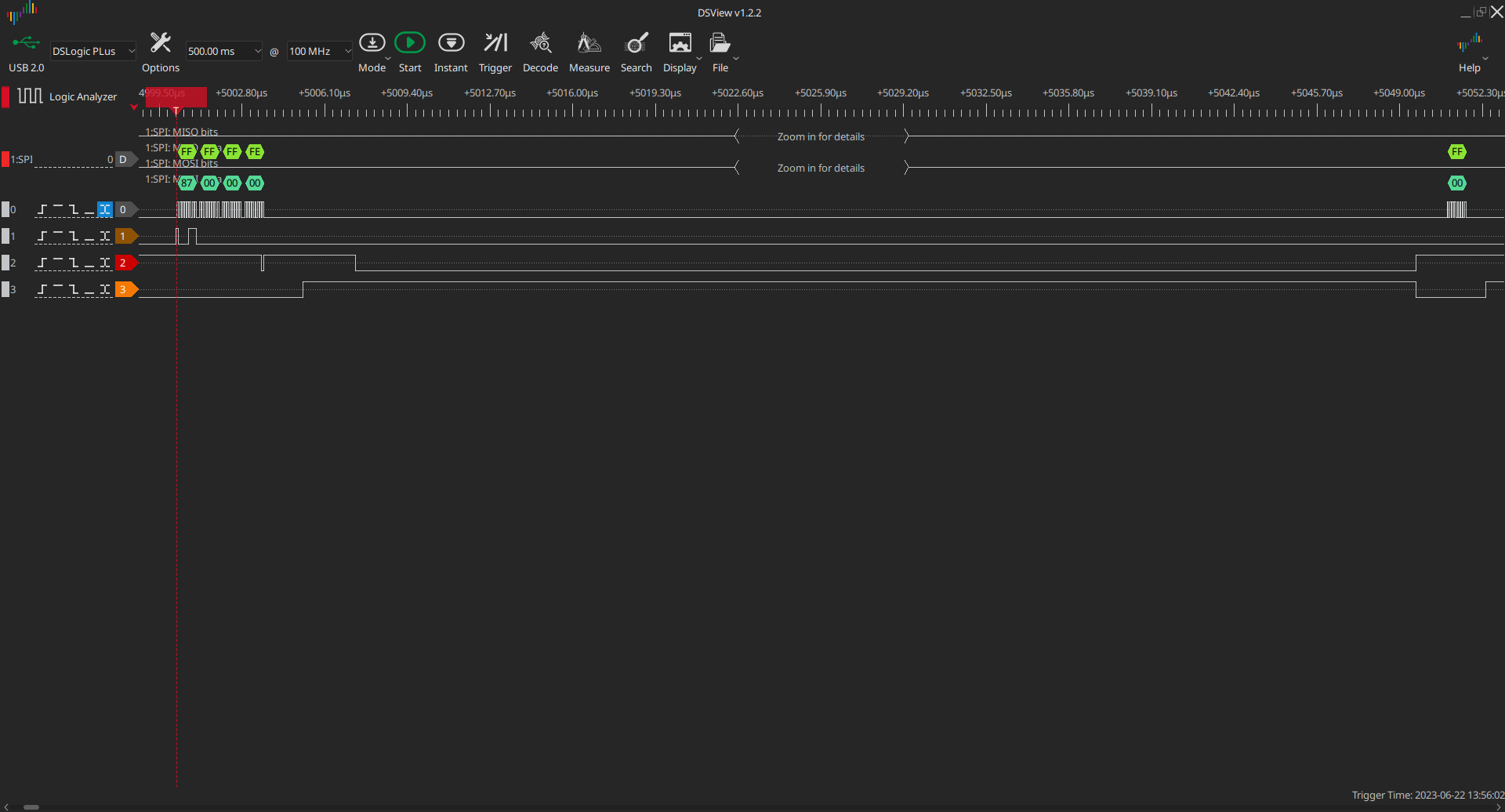Viewport: 1505px width, 812px height.
Task: Toggle either-edge trigger on channel 2
Action: pyautogui.click(x=105, y=263)
